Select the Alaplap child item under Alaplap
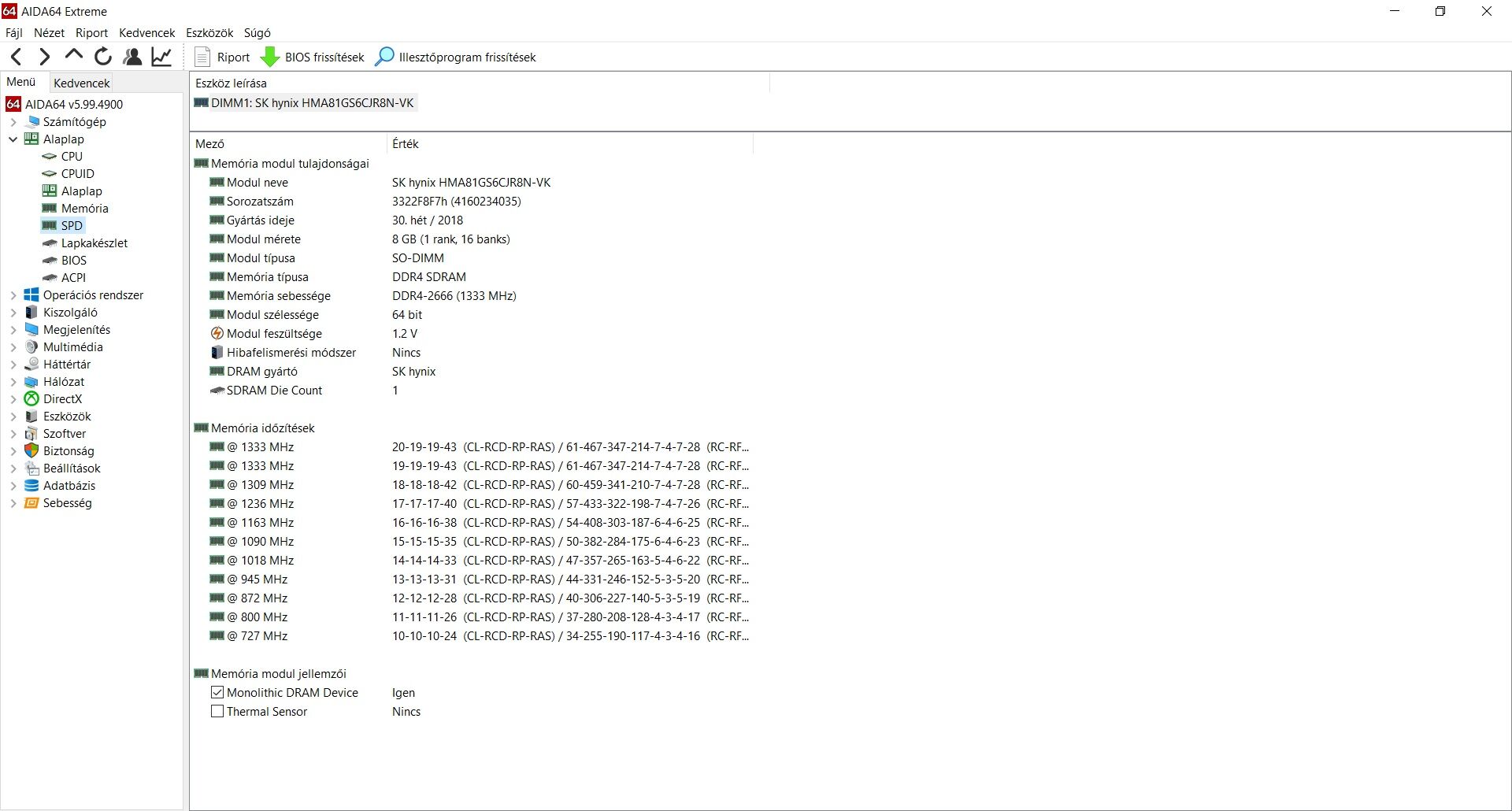The image size is (1512, 811). 82,191
